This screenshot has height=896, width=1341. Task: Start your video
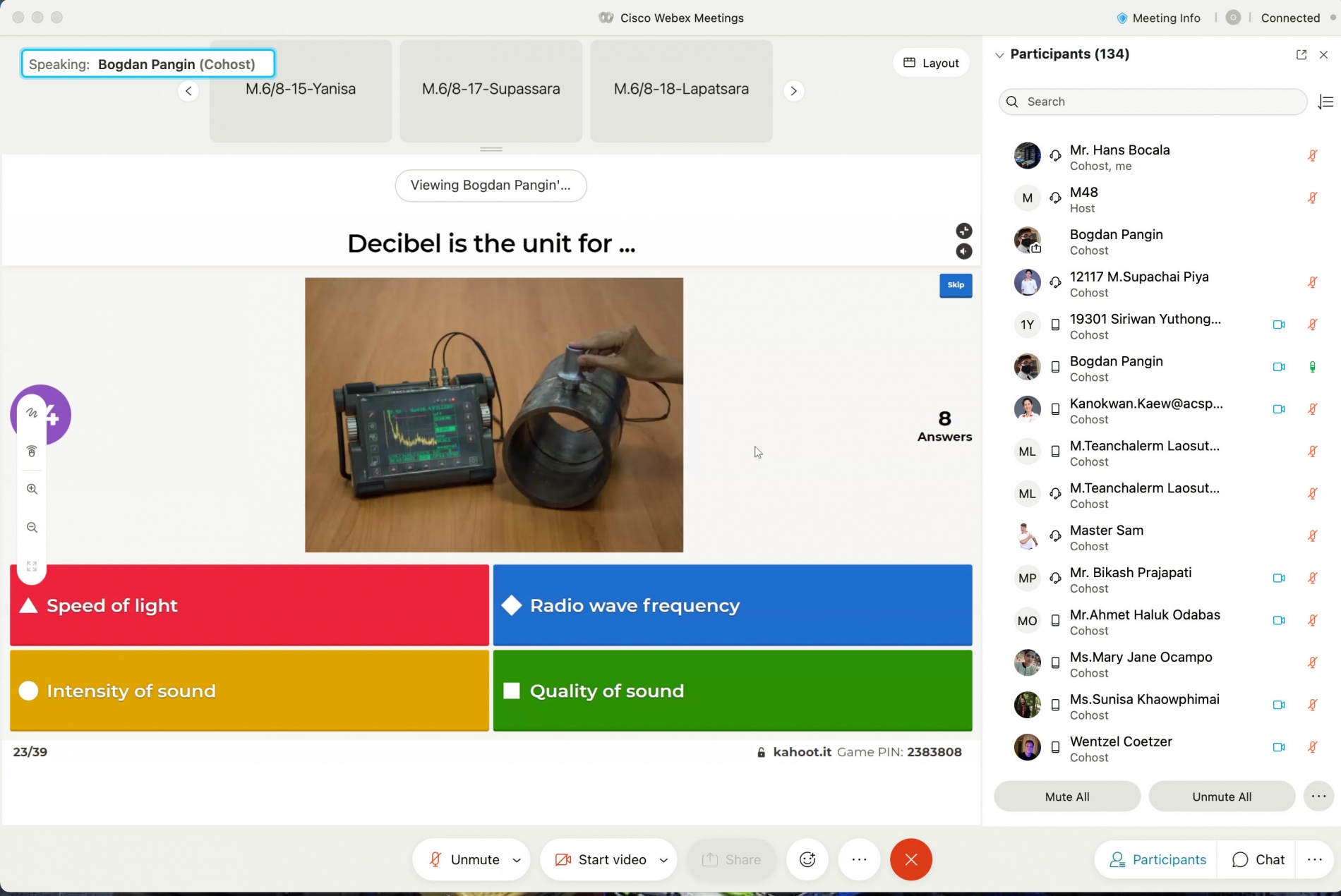tap(601, 859)
